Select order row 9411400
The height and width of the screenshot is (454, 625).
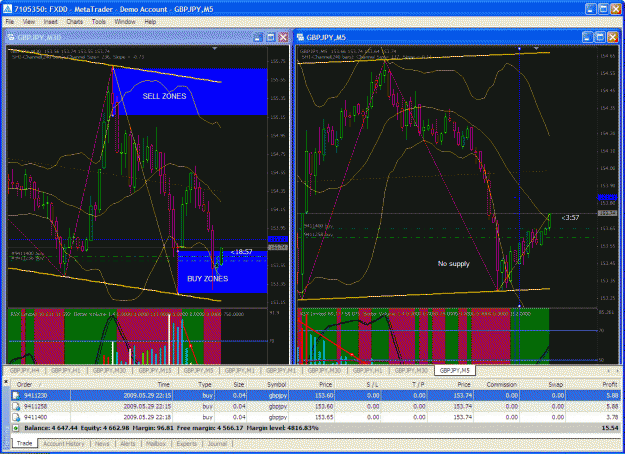tap(316, 417)
